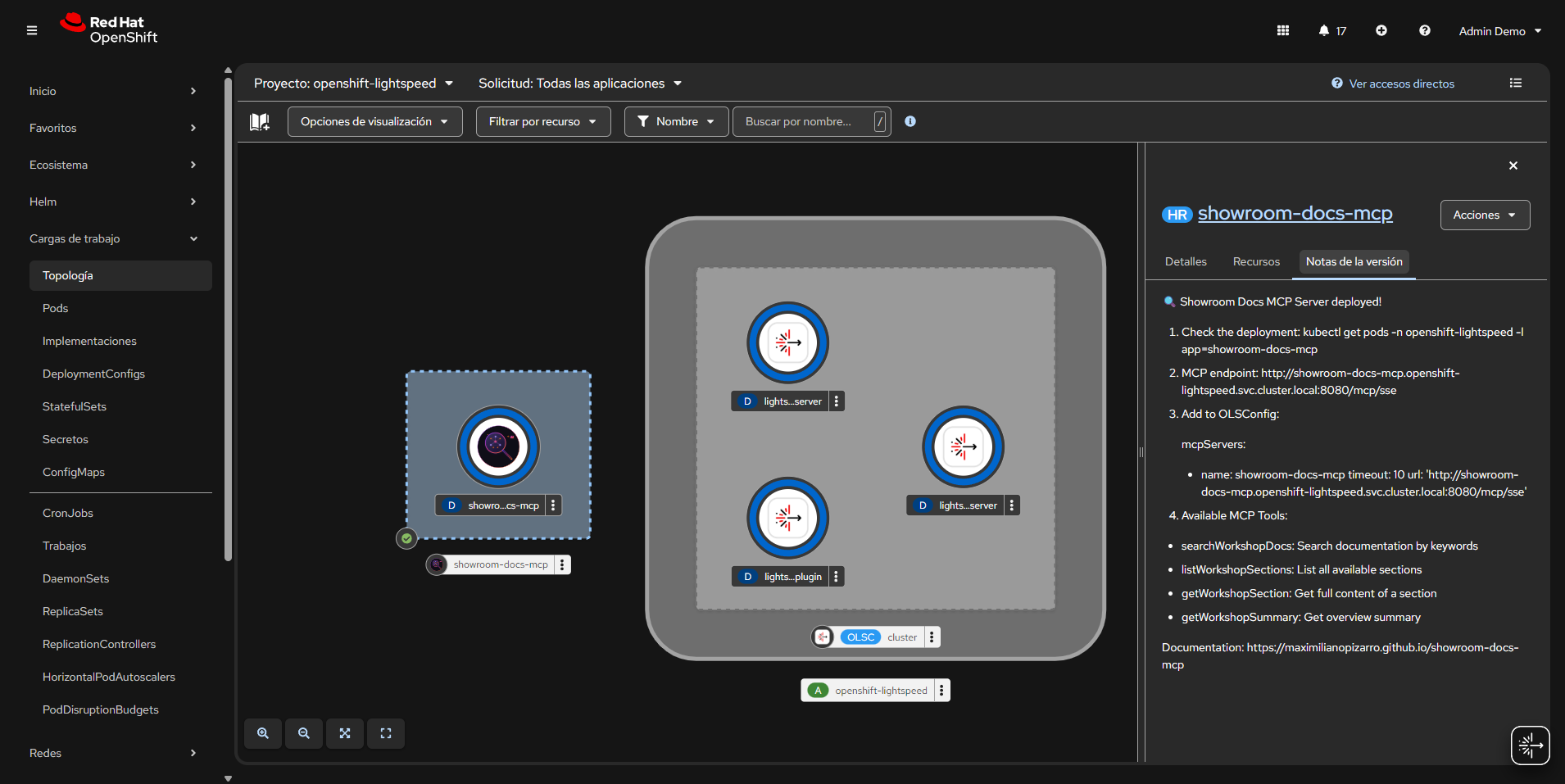Open the Acciones dropdown
The width and height of the screenshot is (1565, 784).
coord(1484,215)
